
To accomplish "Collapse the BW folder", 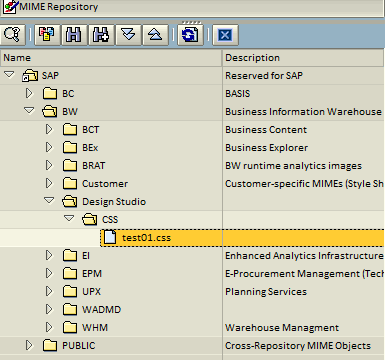I will [x=29, y=111].
